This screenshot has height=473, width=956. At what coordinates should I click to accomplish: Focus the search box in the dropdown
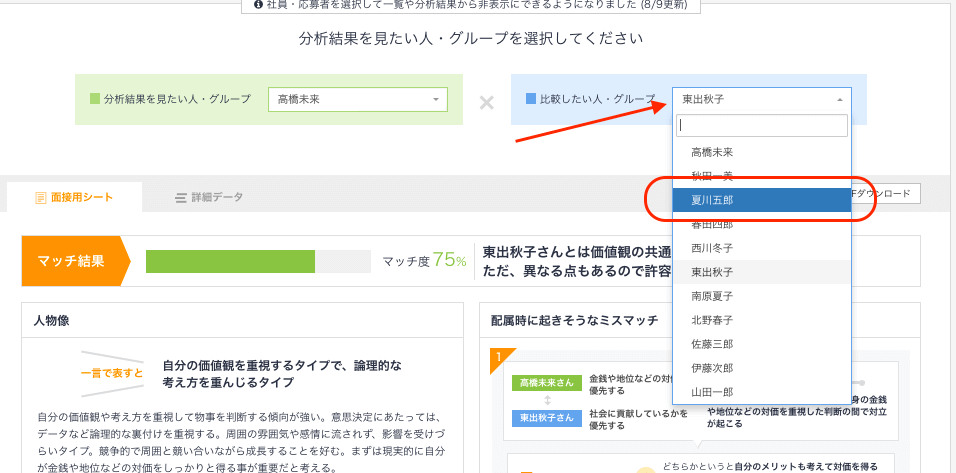point(761,126)
